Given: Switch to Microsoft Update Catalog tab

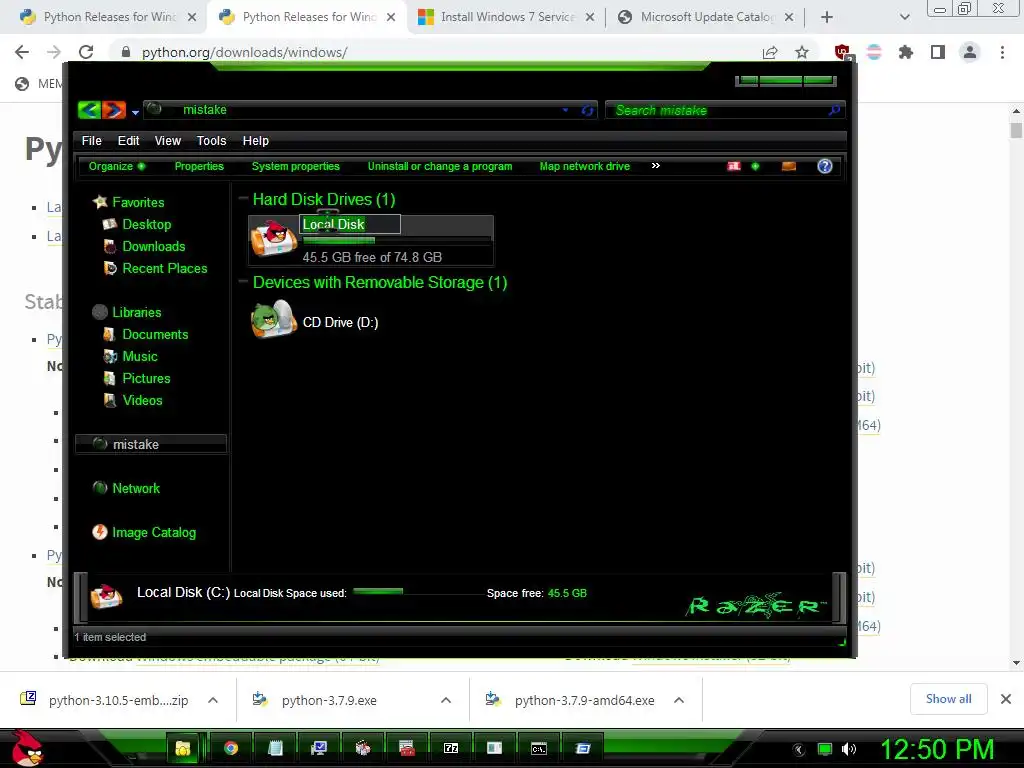Looking at the screenshot, I should pos(707,17).
